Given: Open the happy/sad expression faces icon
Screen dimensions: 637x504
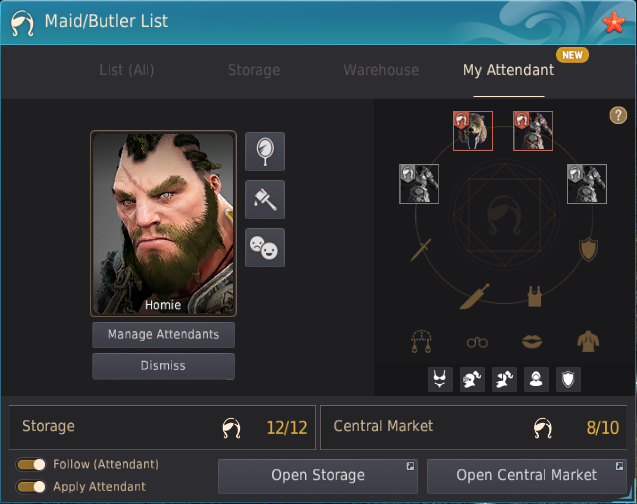Looking at the screenshot, I should pos(265,247).
